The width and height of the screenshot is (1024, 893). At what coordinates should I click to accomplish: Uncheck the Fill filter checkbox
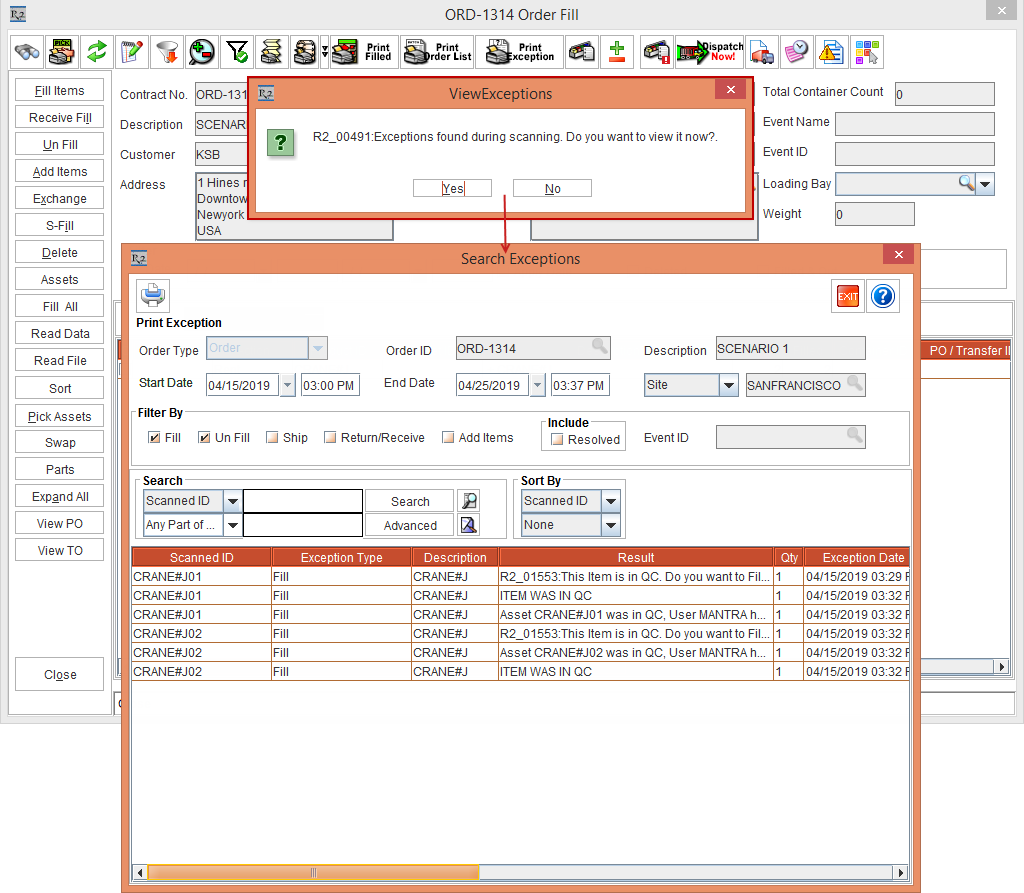(154, 437)
